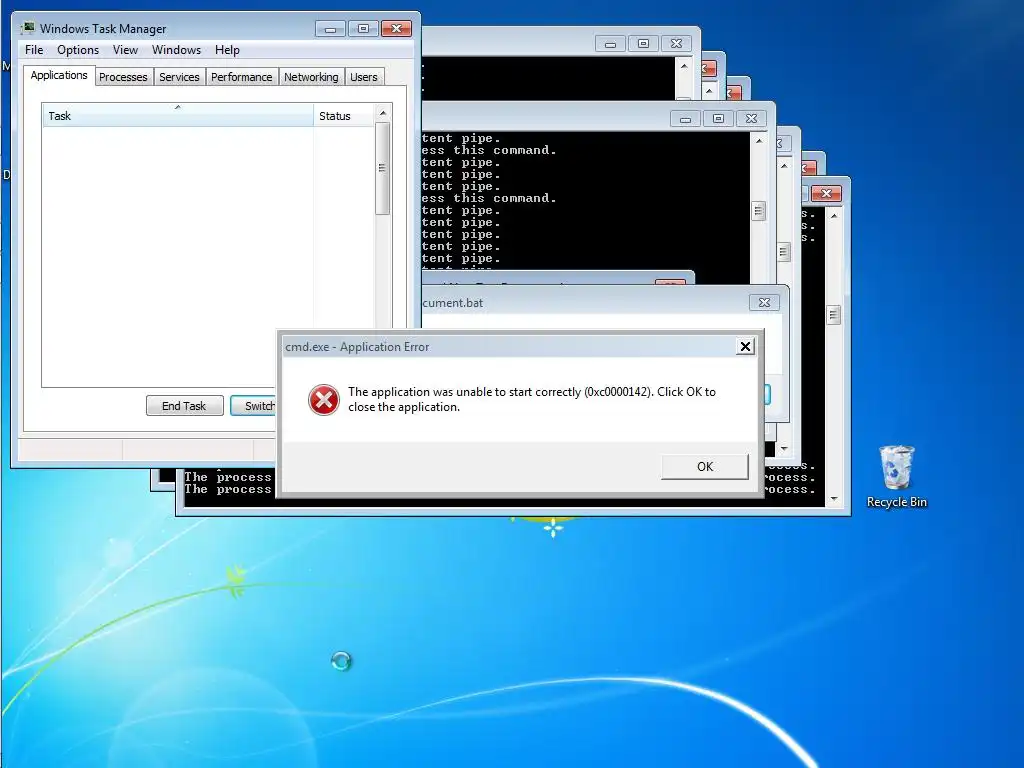Open the Help menu
Screen dimensions: 1024x768
[x=227, y=50]
